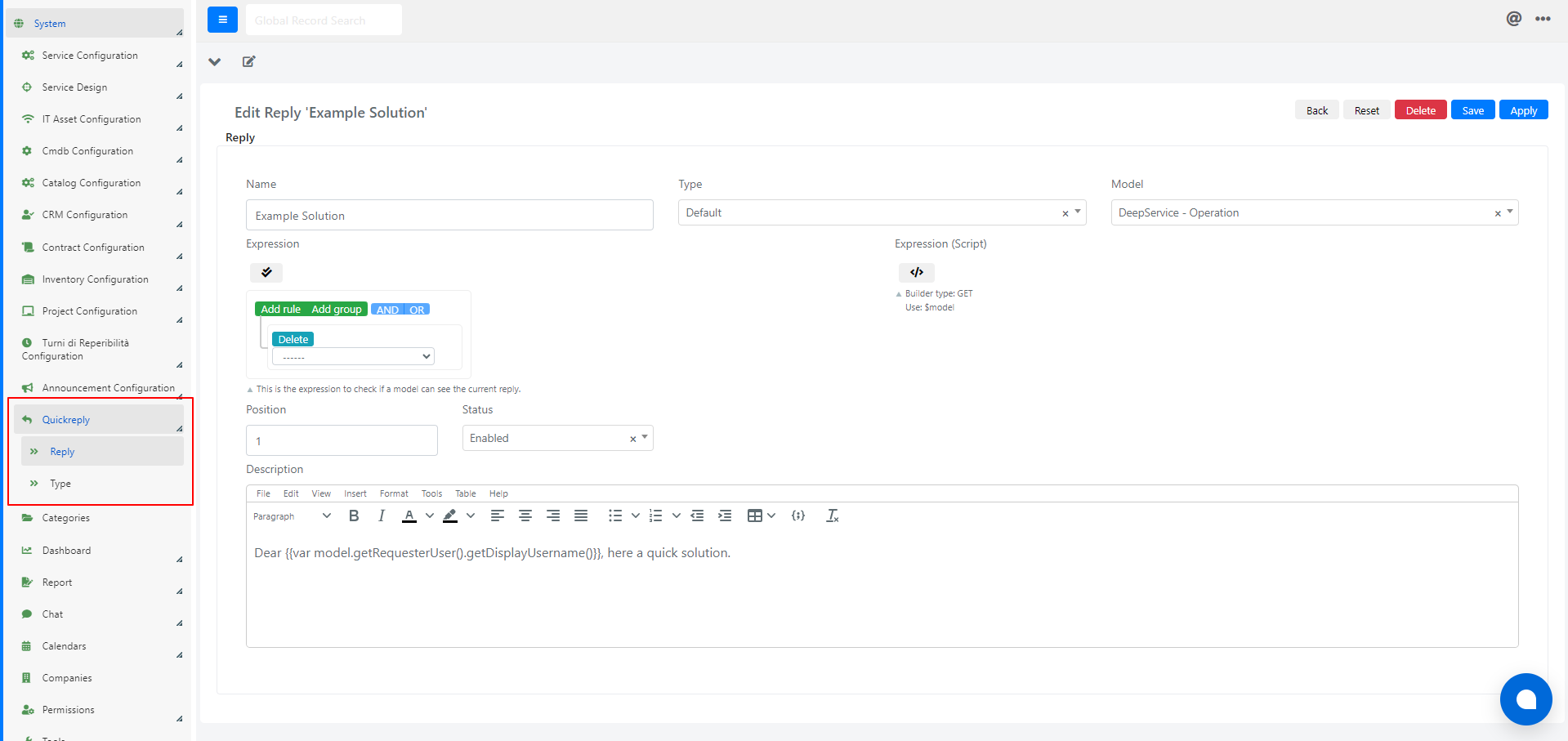Set text color with the underlined A
The width and height of the screenshot is (1568, 741).
pyautogui.click(x=409, y=516)
